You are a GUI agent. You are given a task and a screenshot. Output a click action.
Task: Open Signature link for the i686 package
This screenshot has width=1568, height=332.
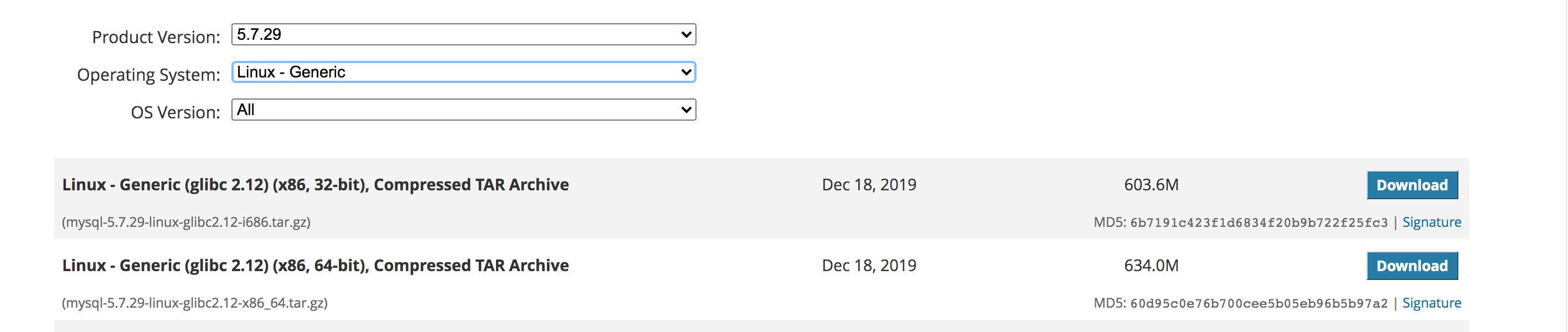point(1432,222)
